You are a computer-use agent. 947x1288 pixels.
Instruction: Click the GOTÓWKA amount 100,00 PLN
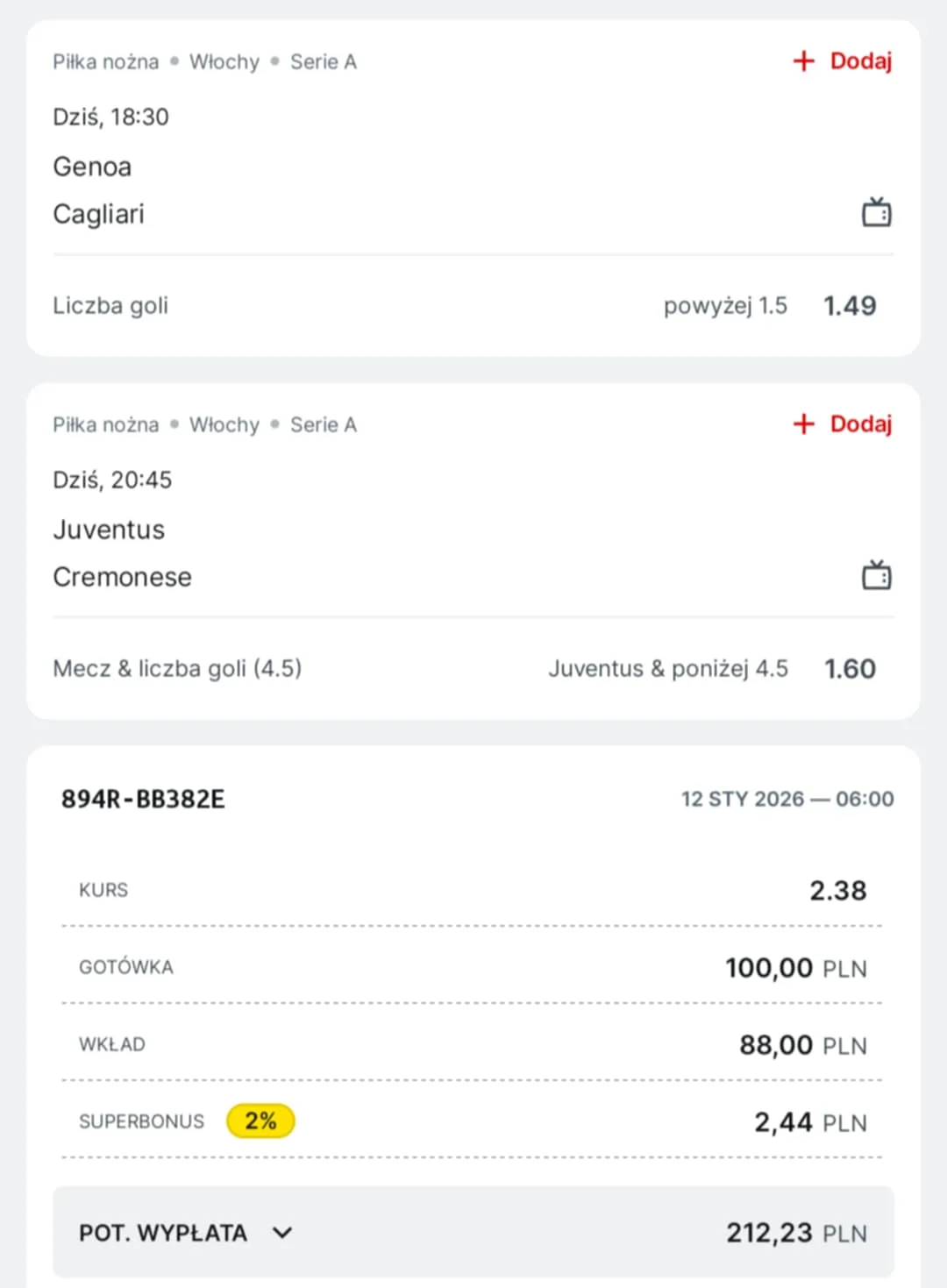pos(794,967)
